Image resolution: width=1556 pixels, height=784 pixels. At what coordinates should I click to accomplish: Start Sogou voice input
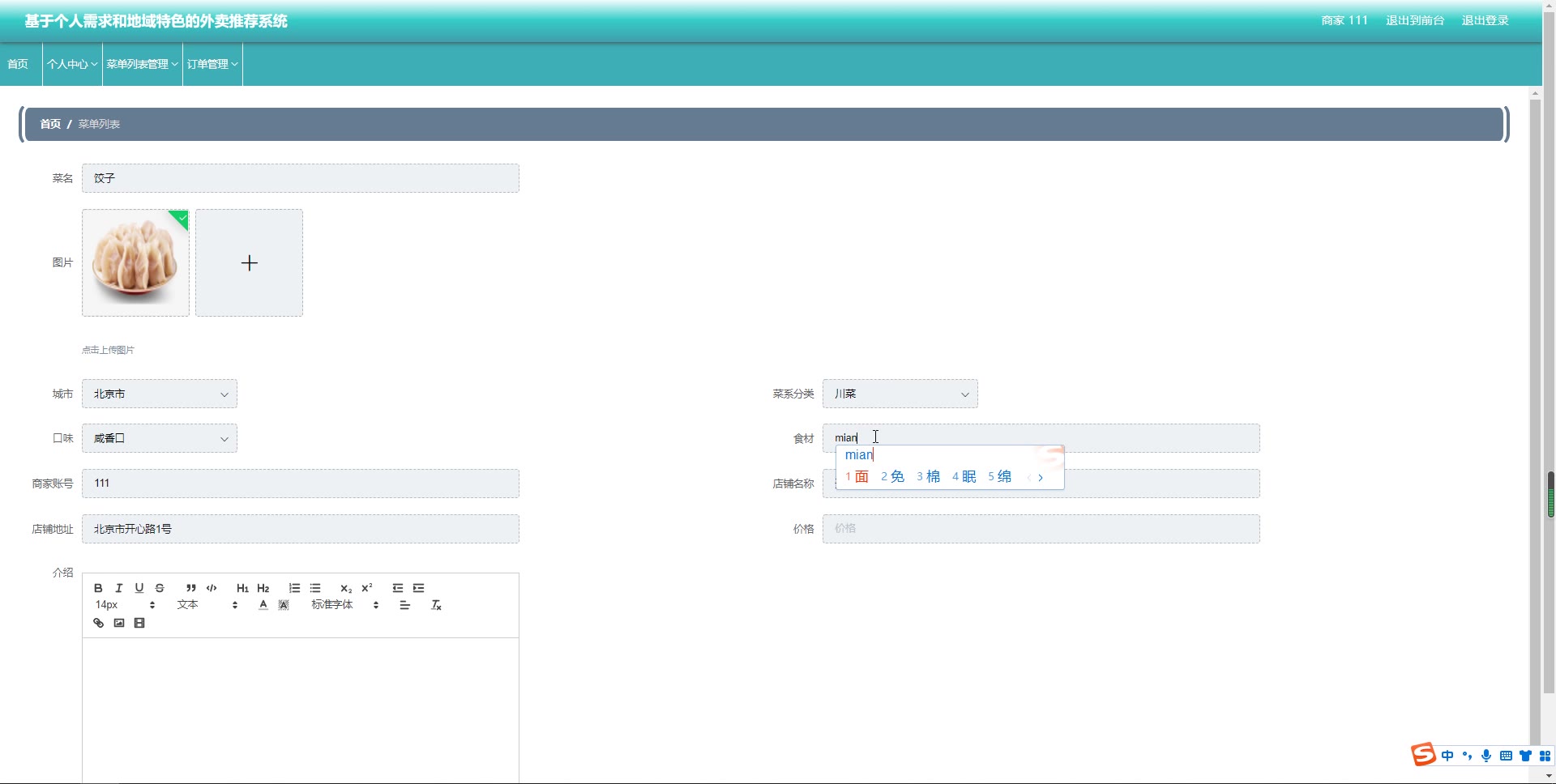pyautogui.click(x=1486, y=756)
